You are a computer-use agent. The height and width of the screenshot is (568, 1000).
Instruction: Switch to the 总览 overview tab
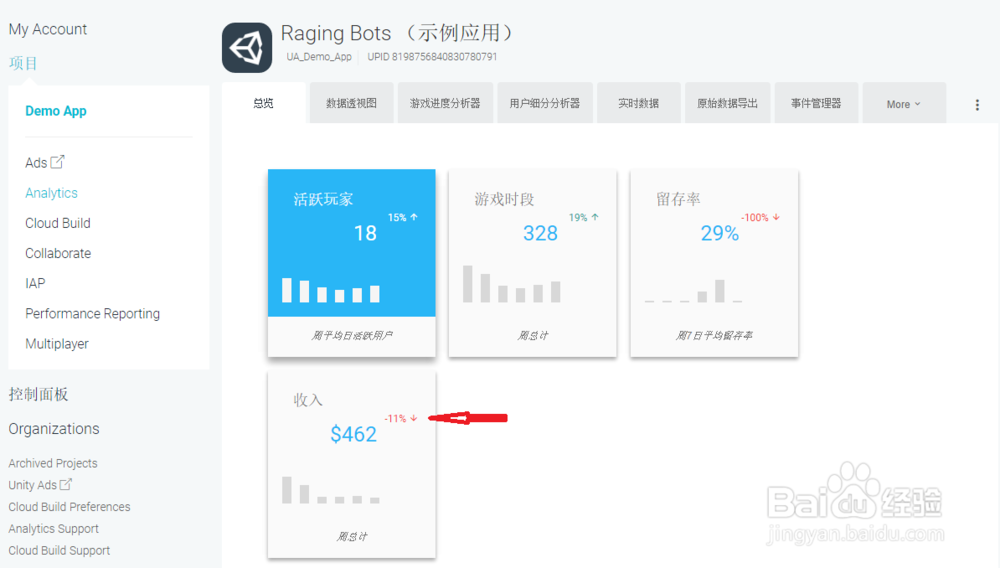pyautogui.click(x=263, y=103)
